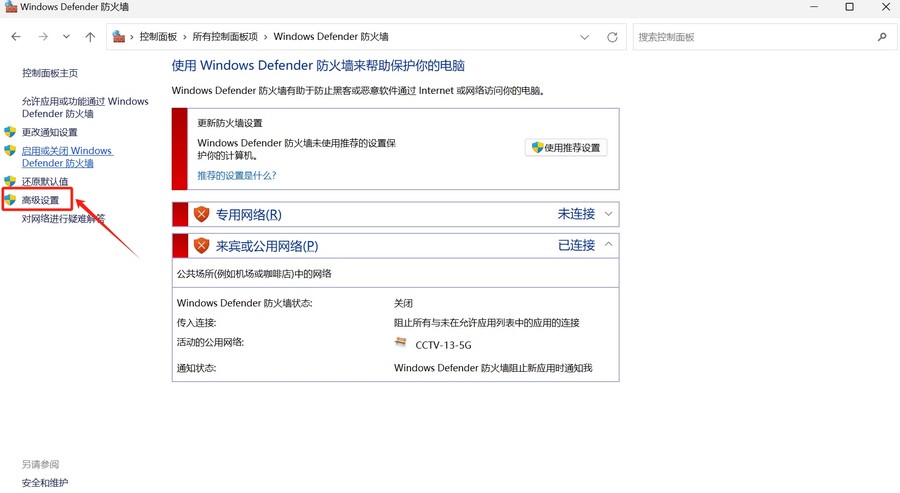
Task: Open 高级设置 link
Action: [x=40, y=200]
